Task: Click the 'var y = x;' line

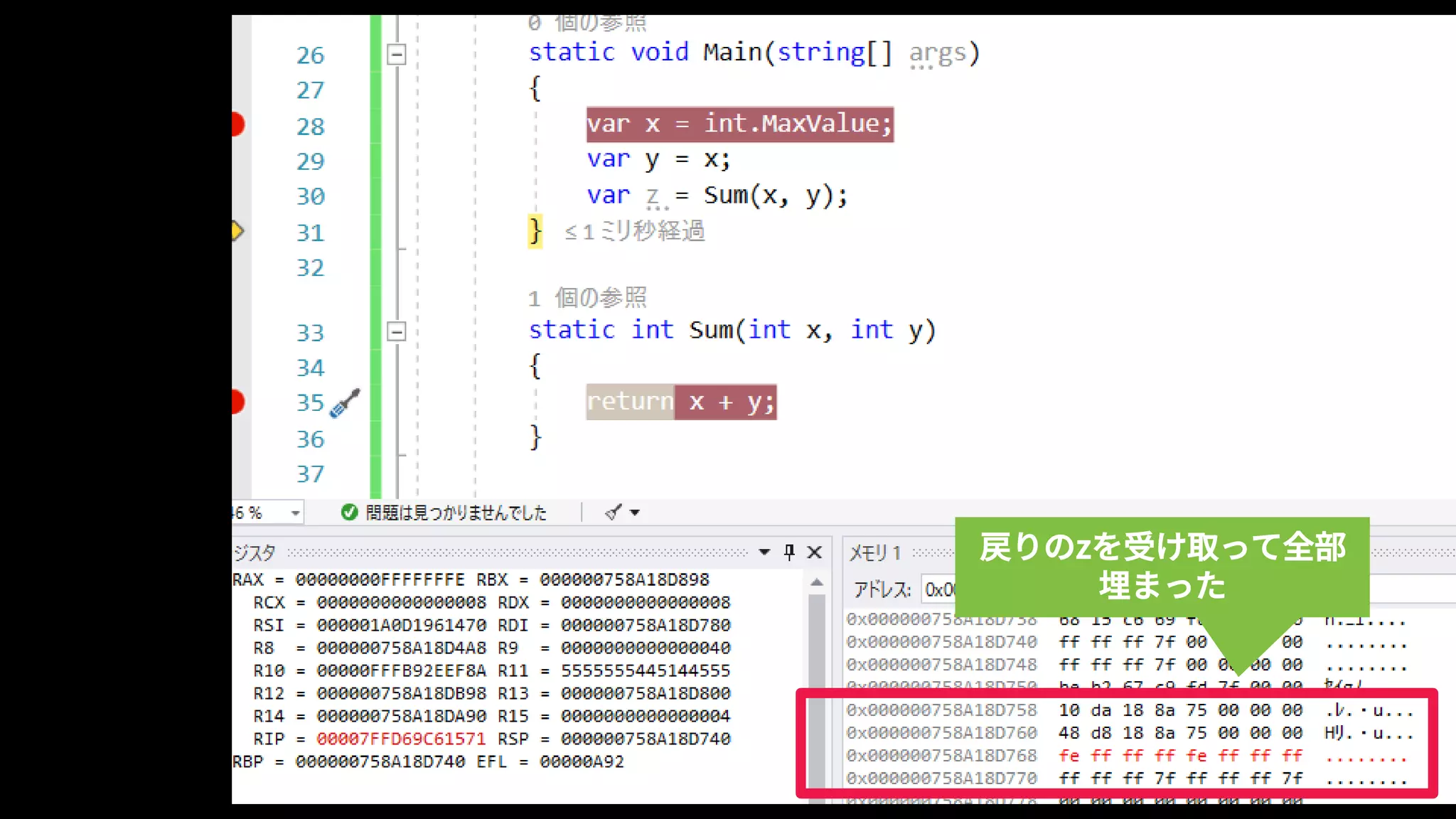Action: (x=658, y=159)
